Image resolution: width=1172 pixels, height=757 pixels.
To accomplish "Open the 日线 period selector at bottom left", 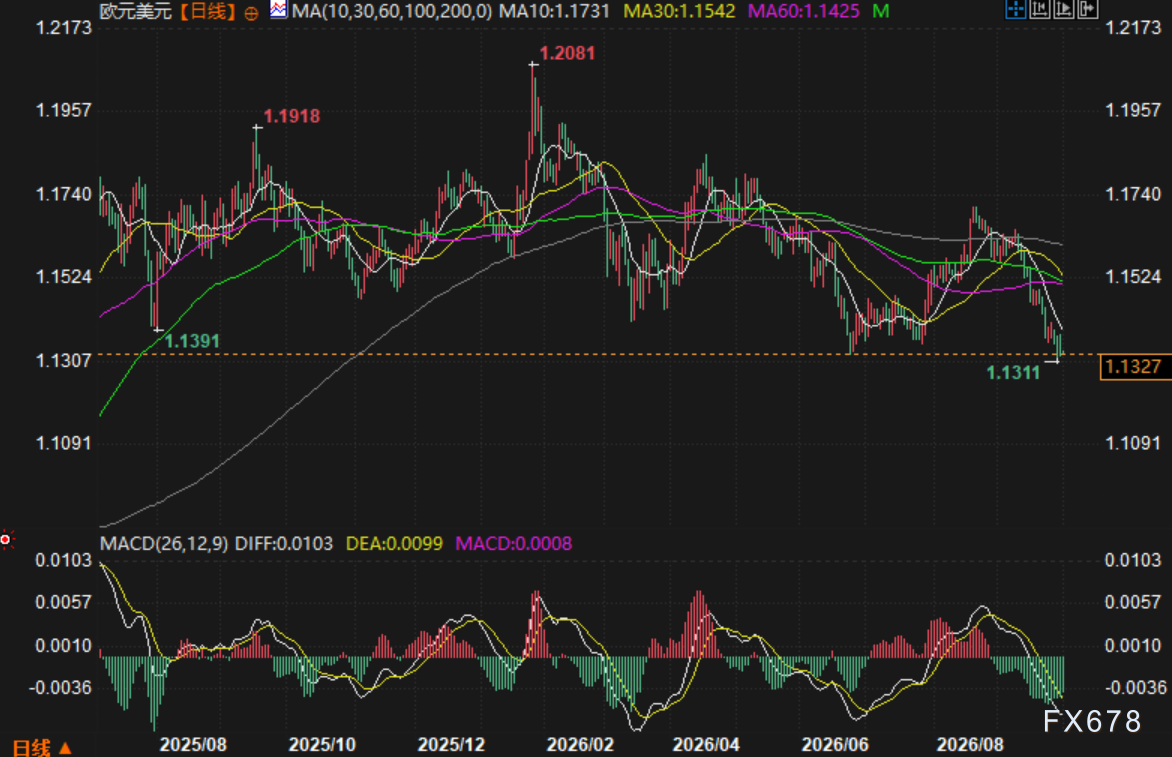I will (42, 747).
